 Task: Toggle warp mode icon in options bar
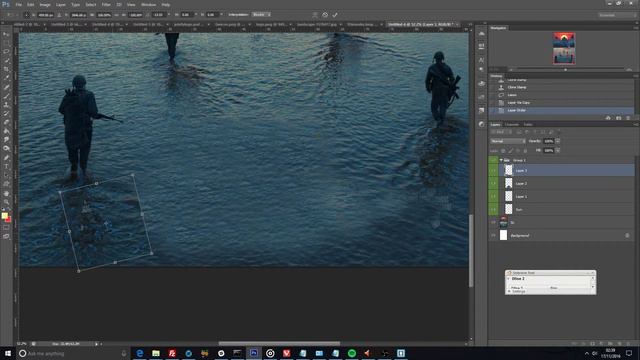tap(315, 15)
